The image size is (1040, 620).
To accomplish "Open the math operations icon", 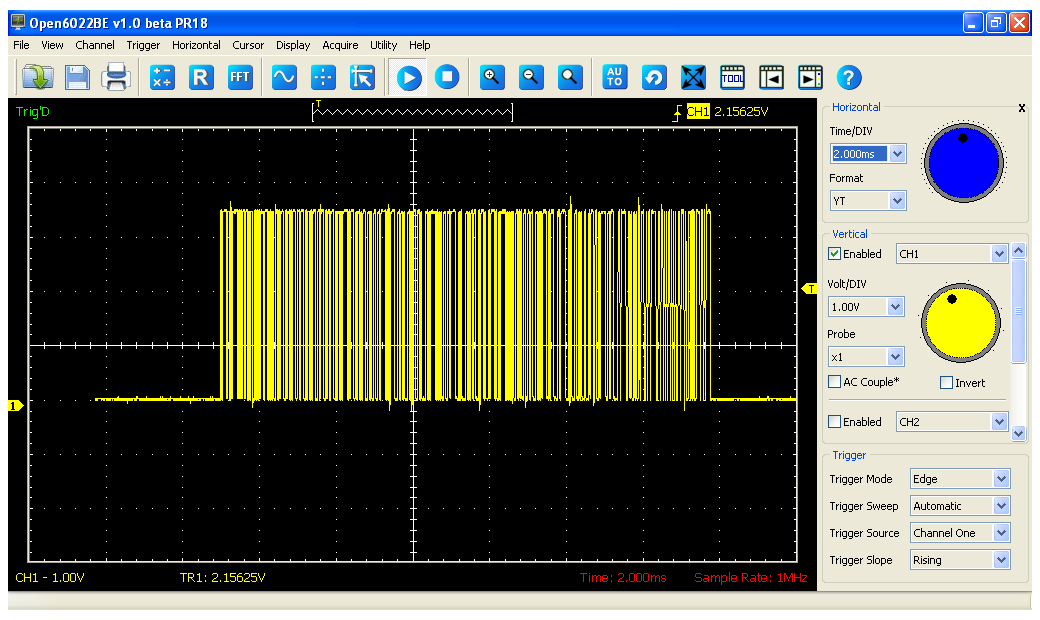I will (x=162, y=78).
